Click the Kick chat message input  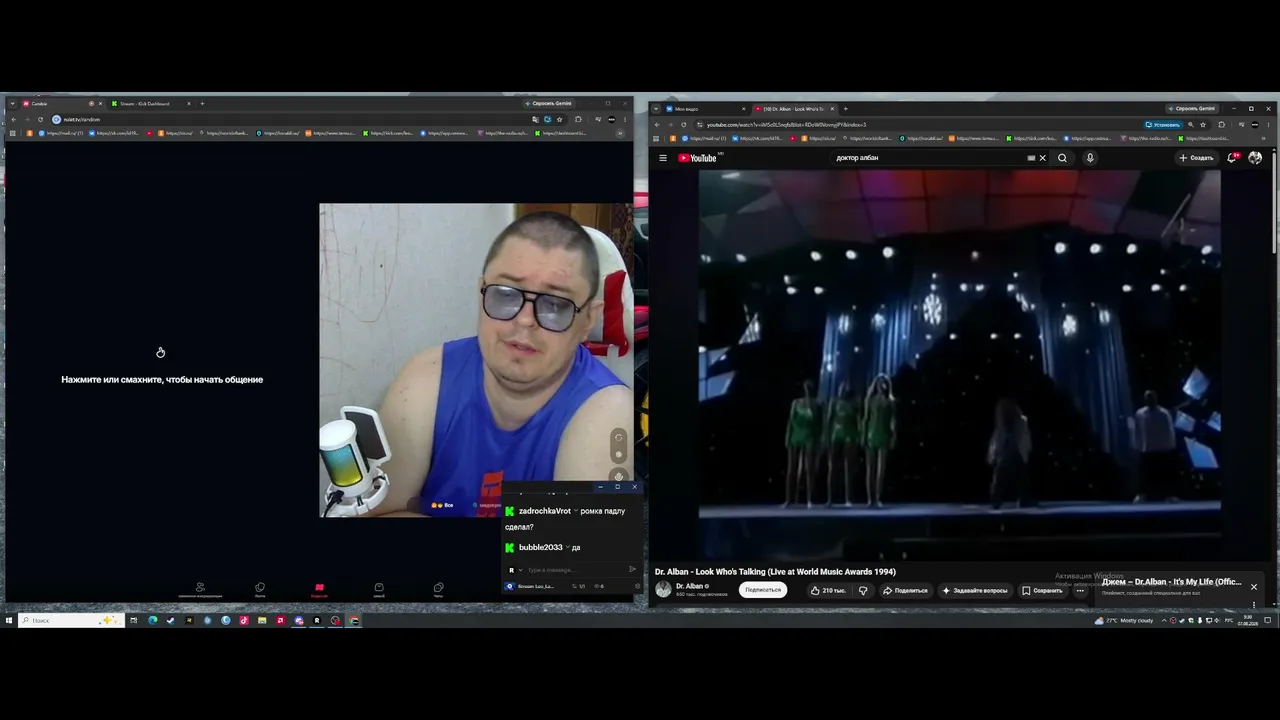tap(575, 569)
